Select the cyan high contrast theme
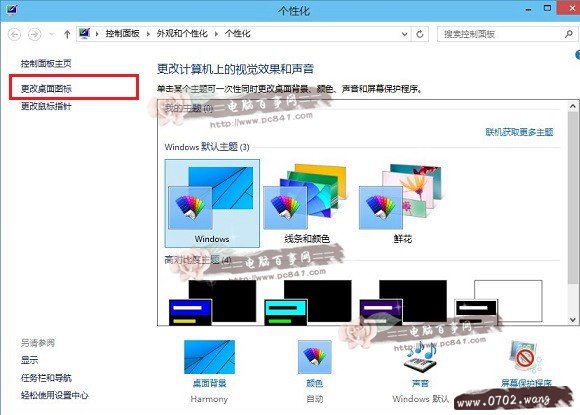Screen dimensions: 580x415 [307, 303]
